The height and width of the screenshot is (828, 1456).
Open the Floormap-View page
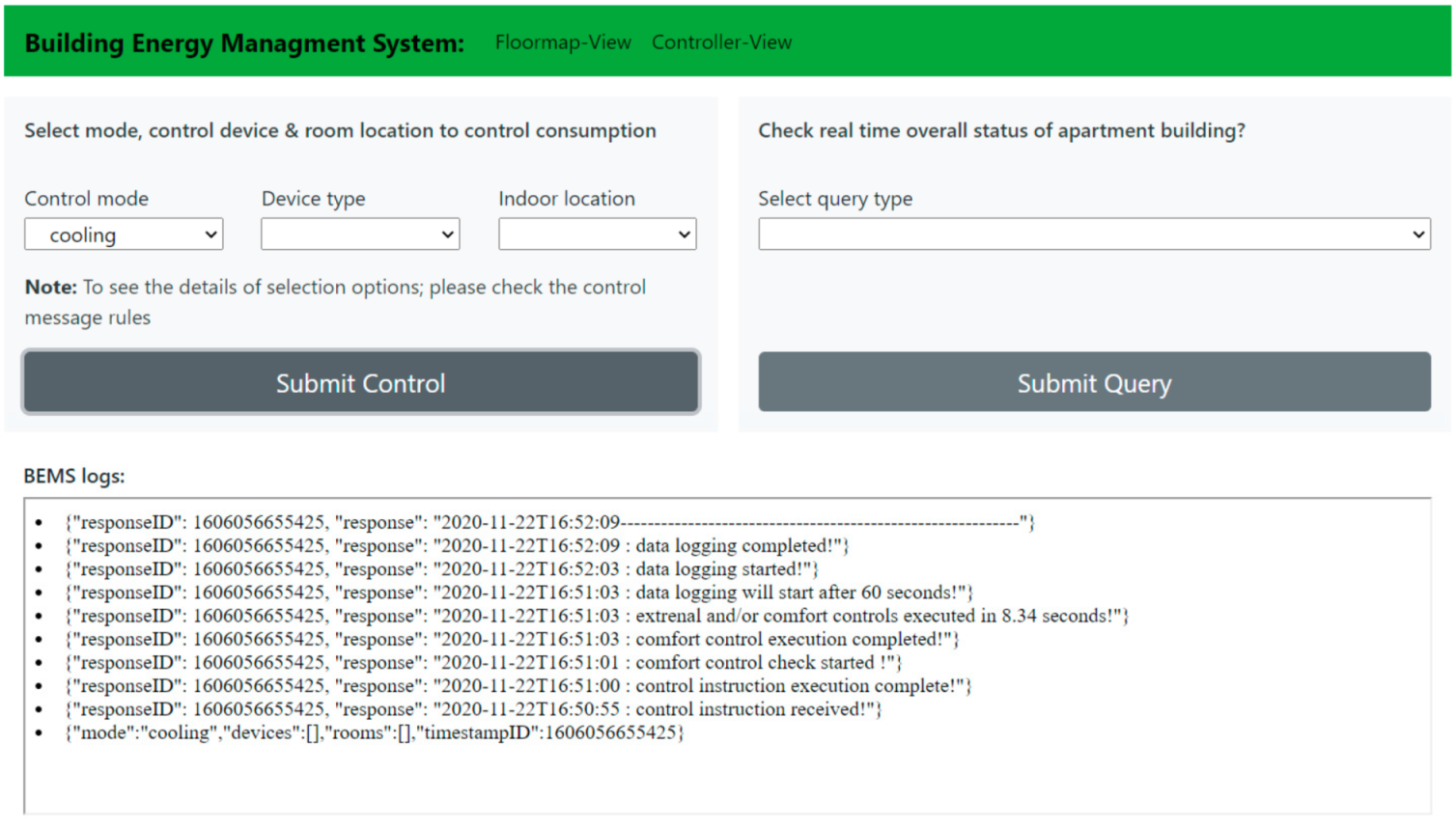562,42
